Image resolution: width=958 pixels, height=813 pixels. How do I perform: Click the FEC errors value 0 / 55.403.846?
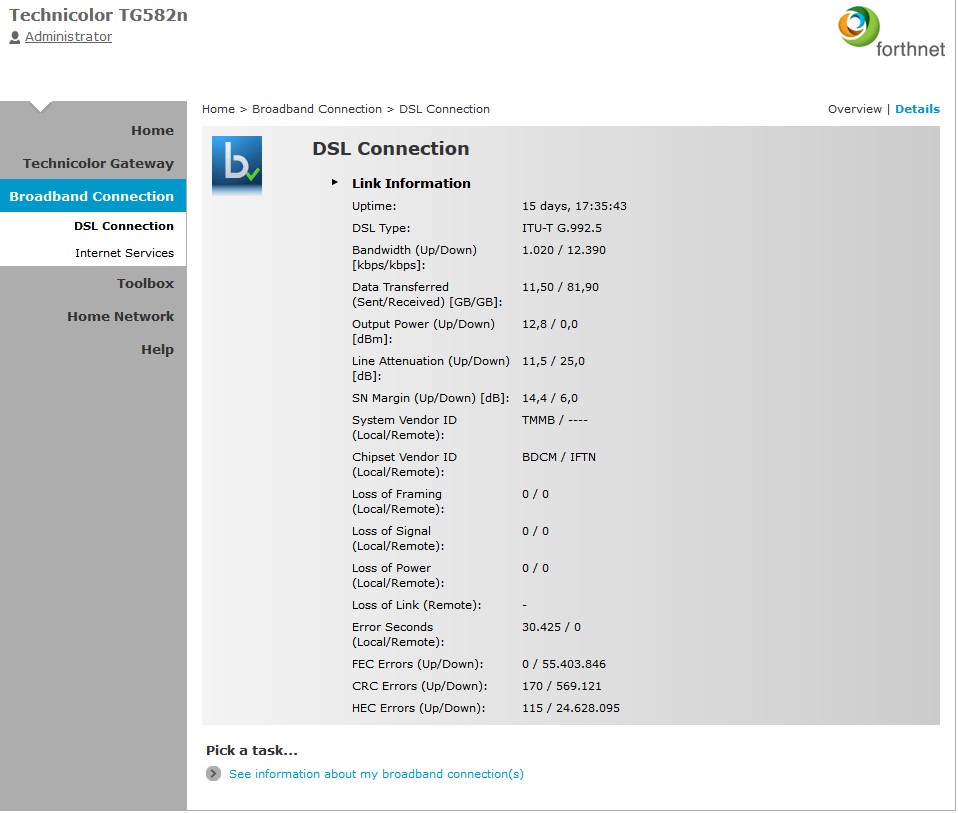click(564, 664)
